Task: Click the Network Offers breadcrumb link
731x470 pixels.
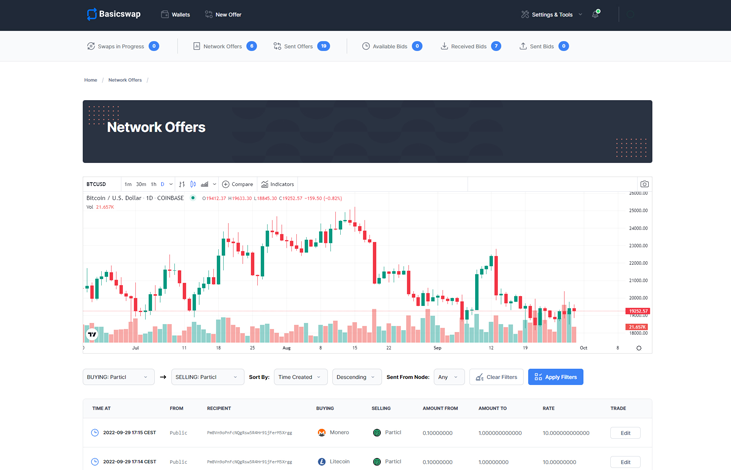Action: [x=125, y=80]
